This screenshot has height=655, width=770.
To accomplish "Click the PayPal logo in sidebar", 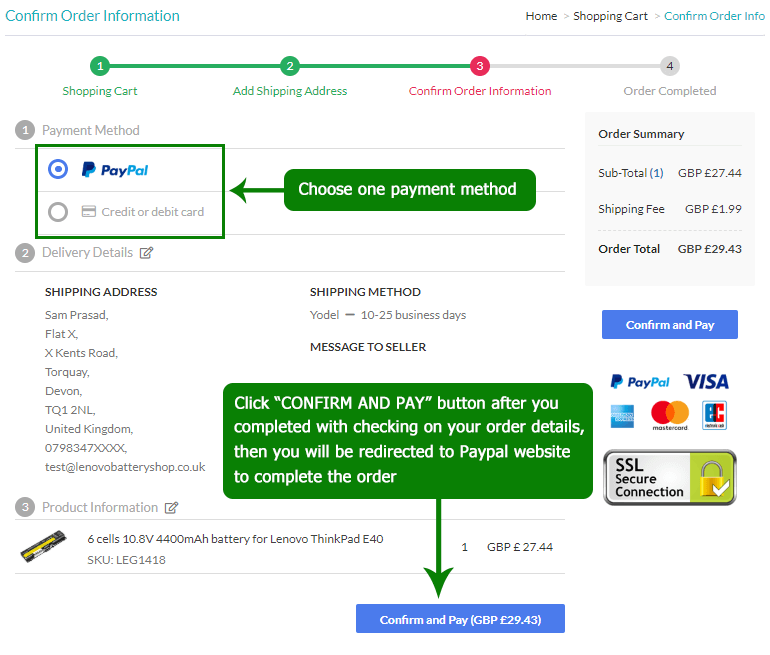I will tap(640, 381).
